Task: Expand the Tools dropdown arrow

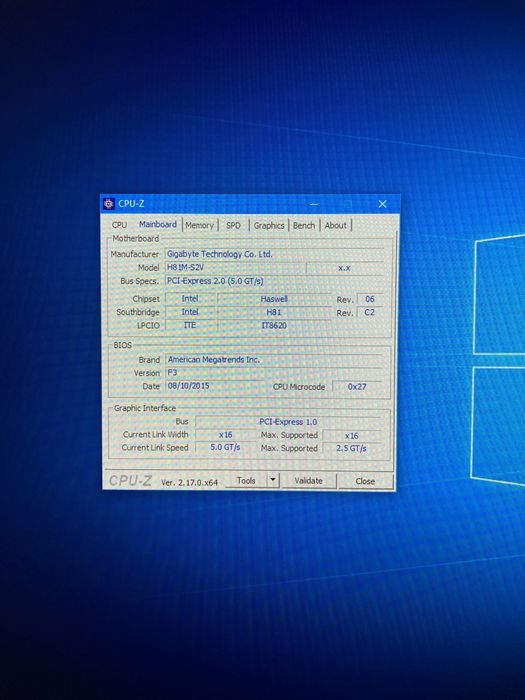Action: pyautogui.click(x=273, y=481)
